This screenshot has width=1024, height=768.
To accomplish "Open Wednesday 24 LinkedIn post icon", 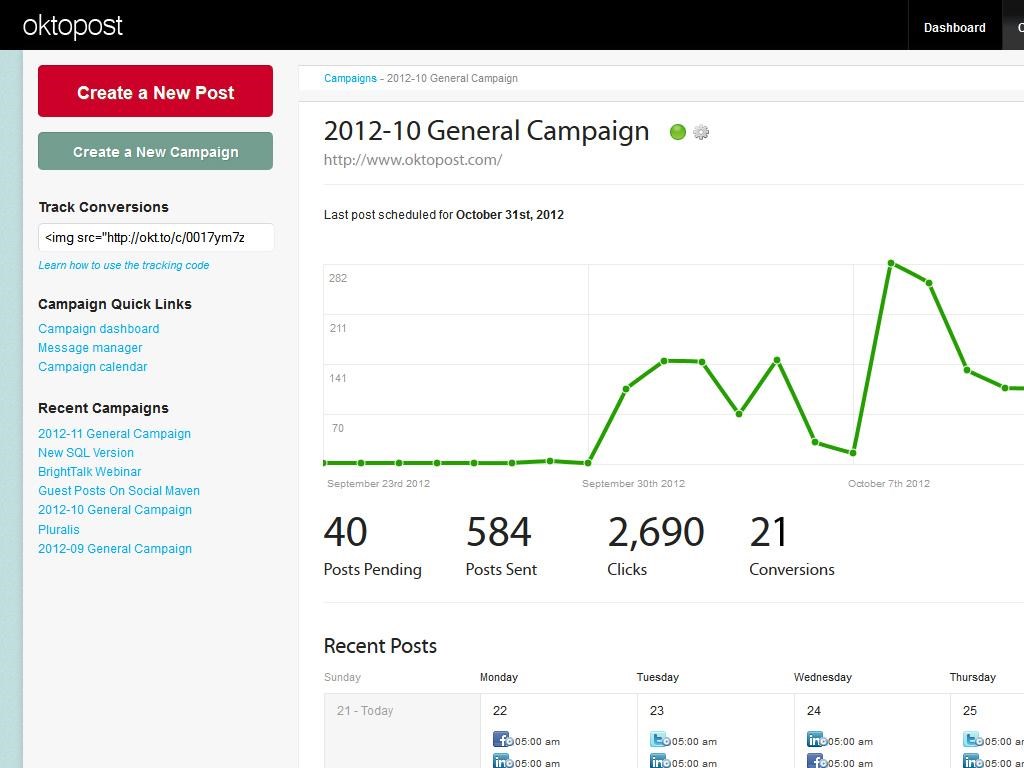I will tap(816, 739).
